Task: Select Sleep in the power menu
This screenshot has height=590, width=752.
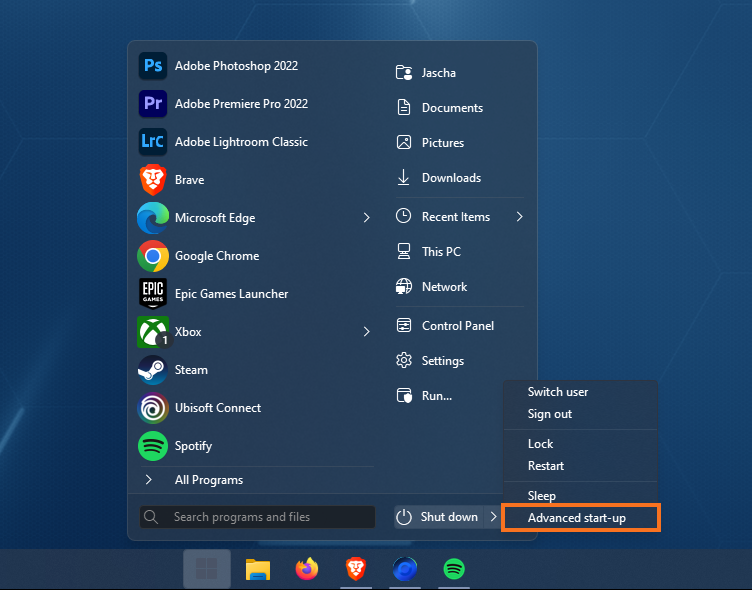Action: click(x=542, y=496)
